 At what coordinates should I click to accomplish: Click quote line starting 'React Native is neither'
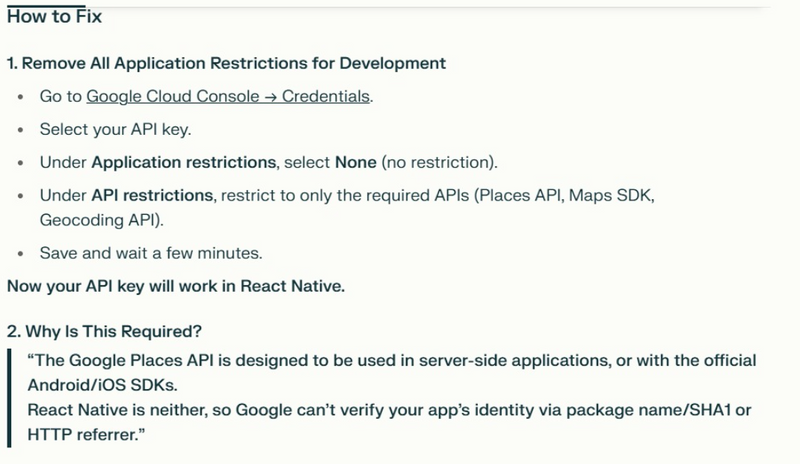pyautogui.click(x=389, y=410)
